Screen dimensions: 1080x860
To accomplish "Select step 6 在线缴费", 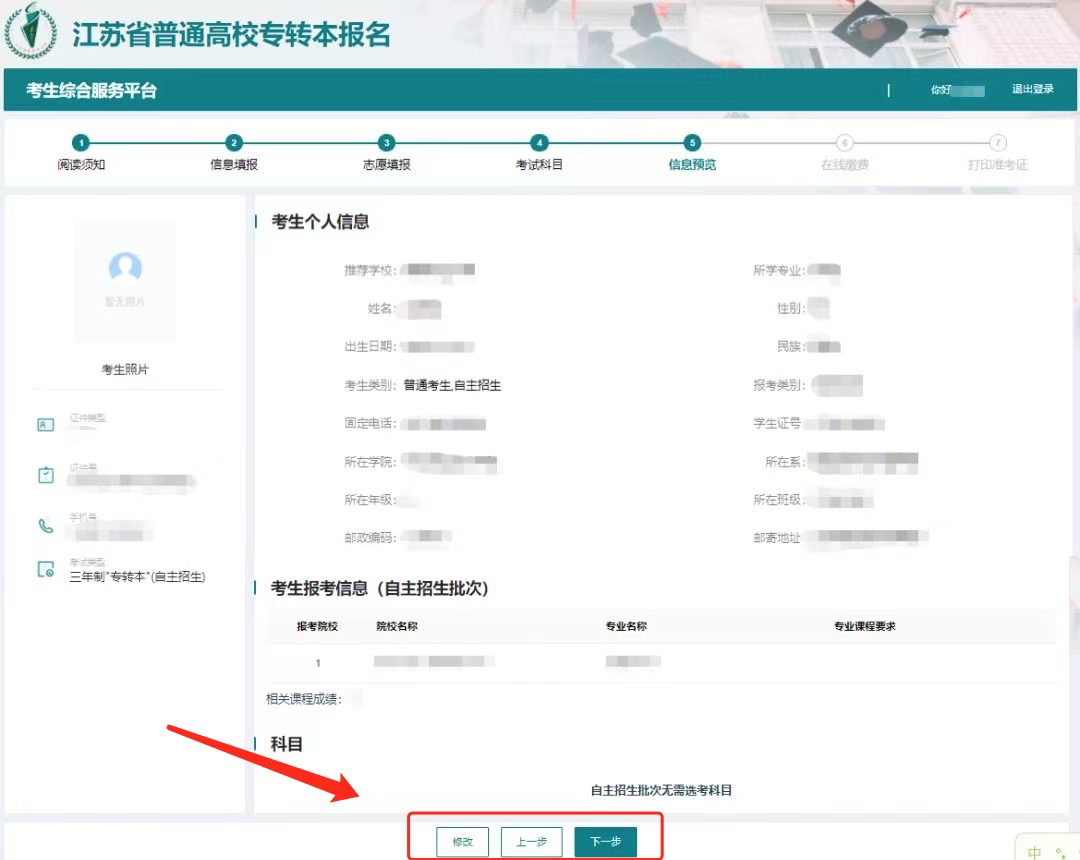I will (844, 153).
